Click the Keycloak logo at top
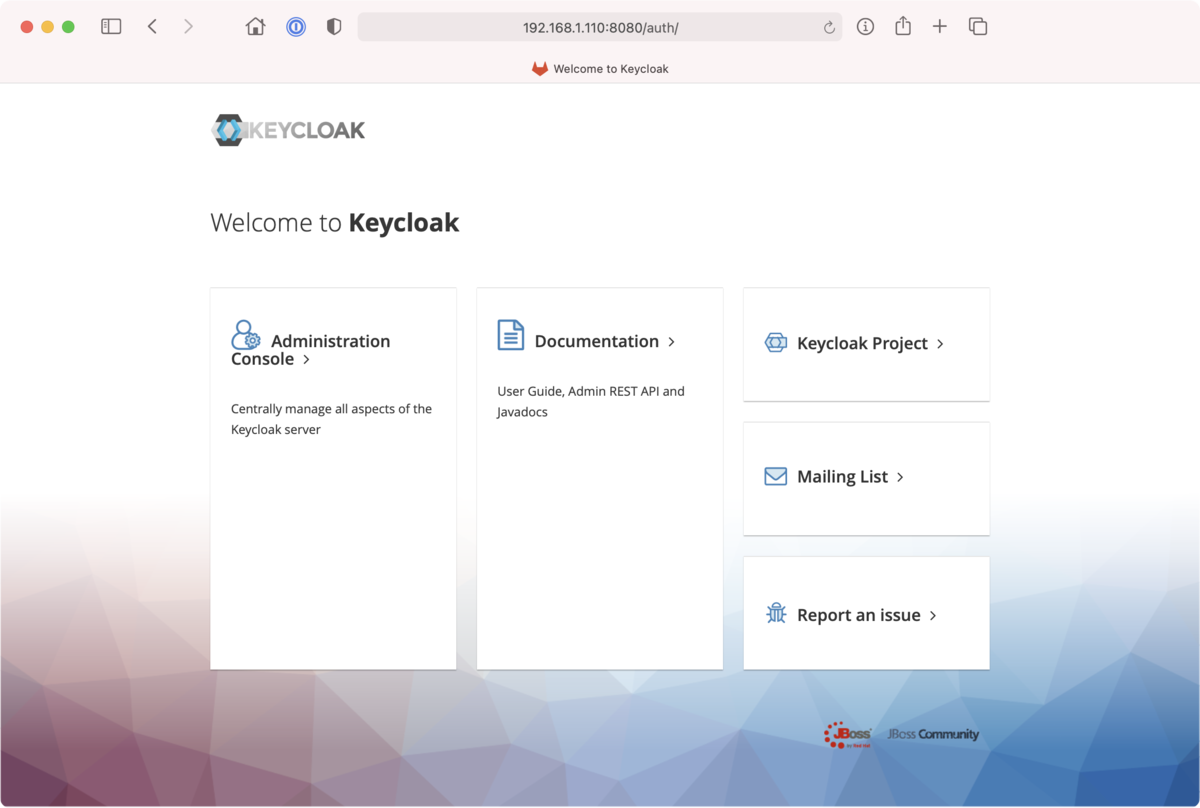This screenshot has width=1200, height=808. (x=288, y=130)
